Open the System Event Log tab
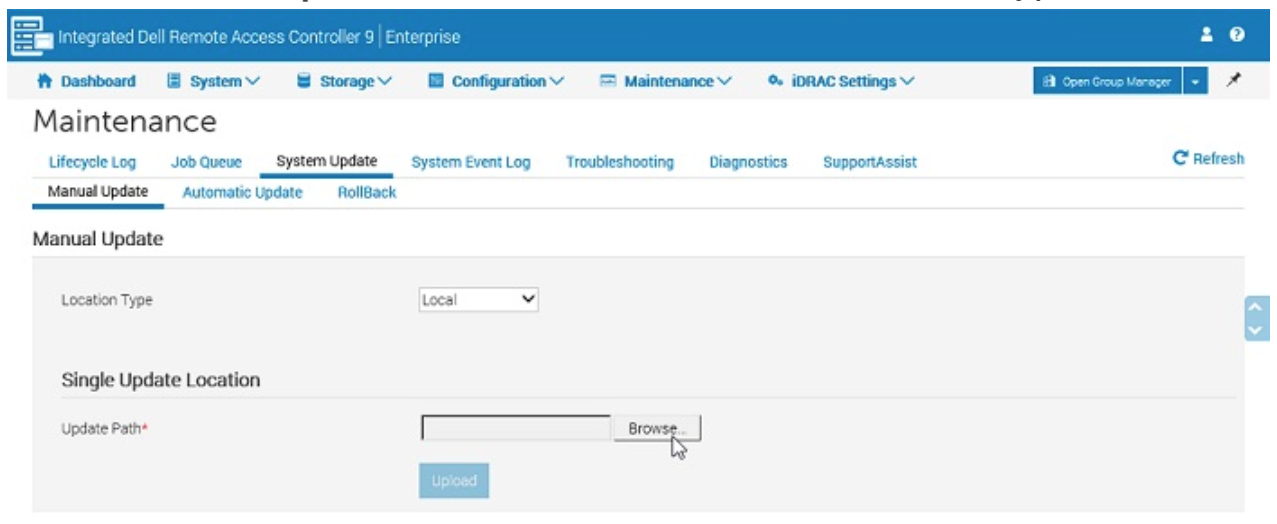 [x=471, y=162]
